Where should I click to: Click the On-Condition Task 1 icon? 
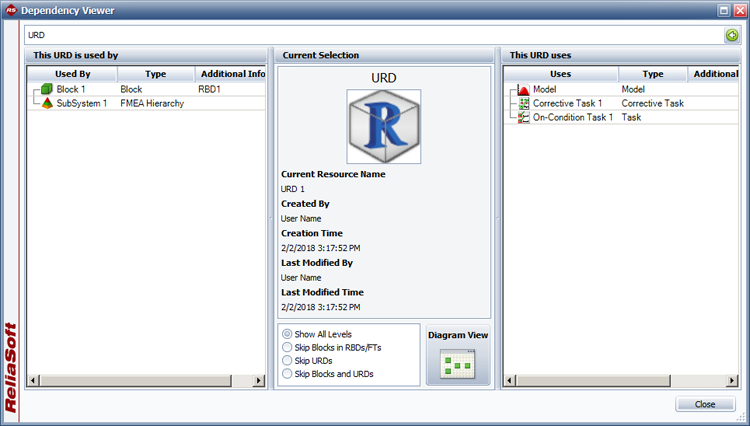click(x=523, y=117)
